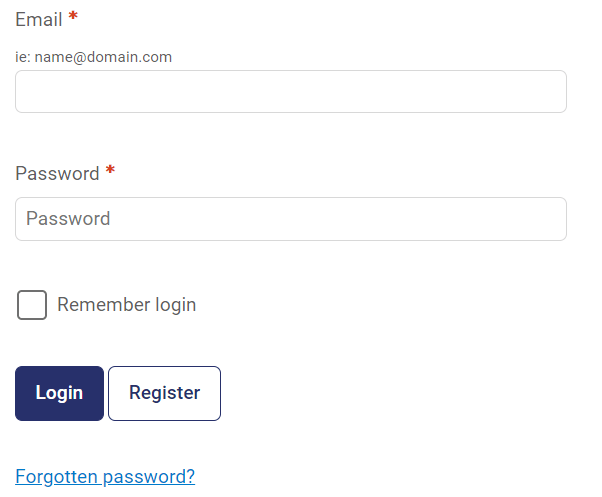Click the Email field label
Viewport: 602px width, 497px height.
(x=39, y=19)
